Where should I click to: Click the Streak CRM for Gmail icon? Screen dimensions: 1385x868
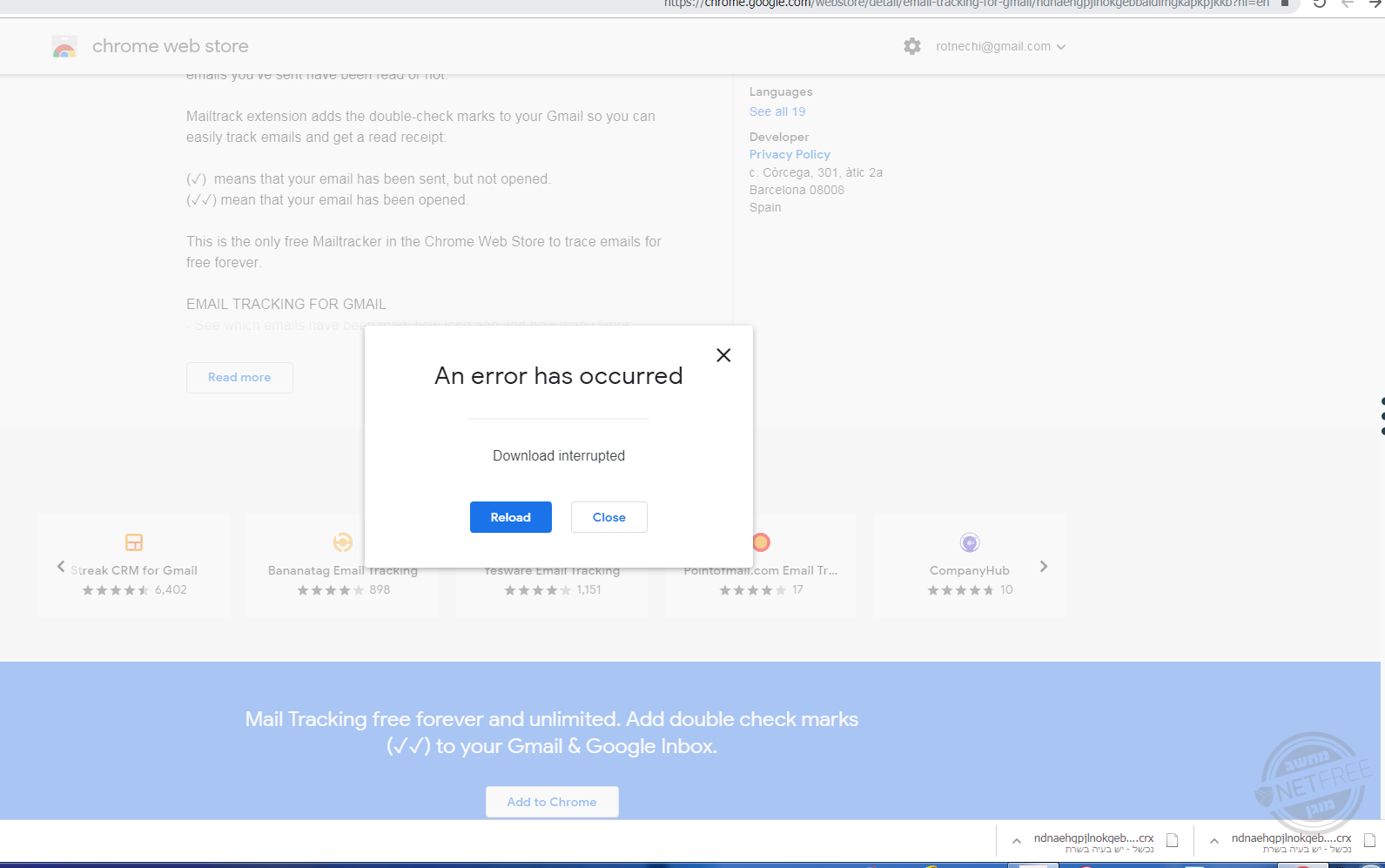click(x=134, y=542)
